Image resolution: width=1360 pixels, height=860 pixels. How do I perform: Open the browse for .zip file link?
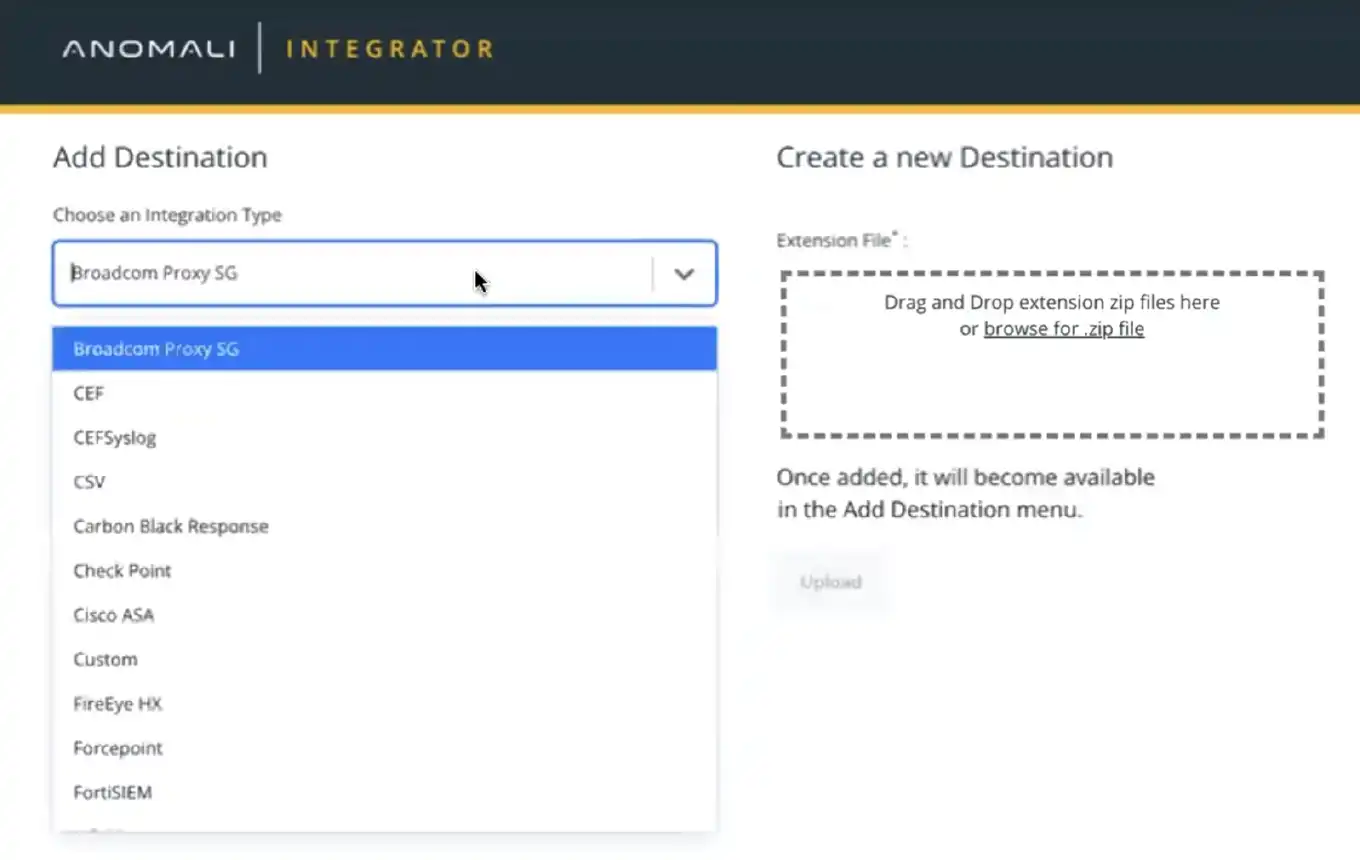coord(1064,329)
